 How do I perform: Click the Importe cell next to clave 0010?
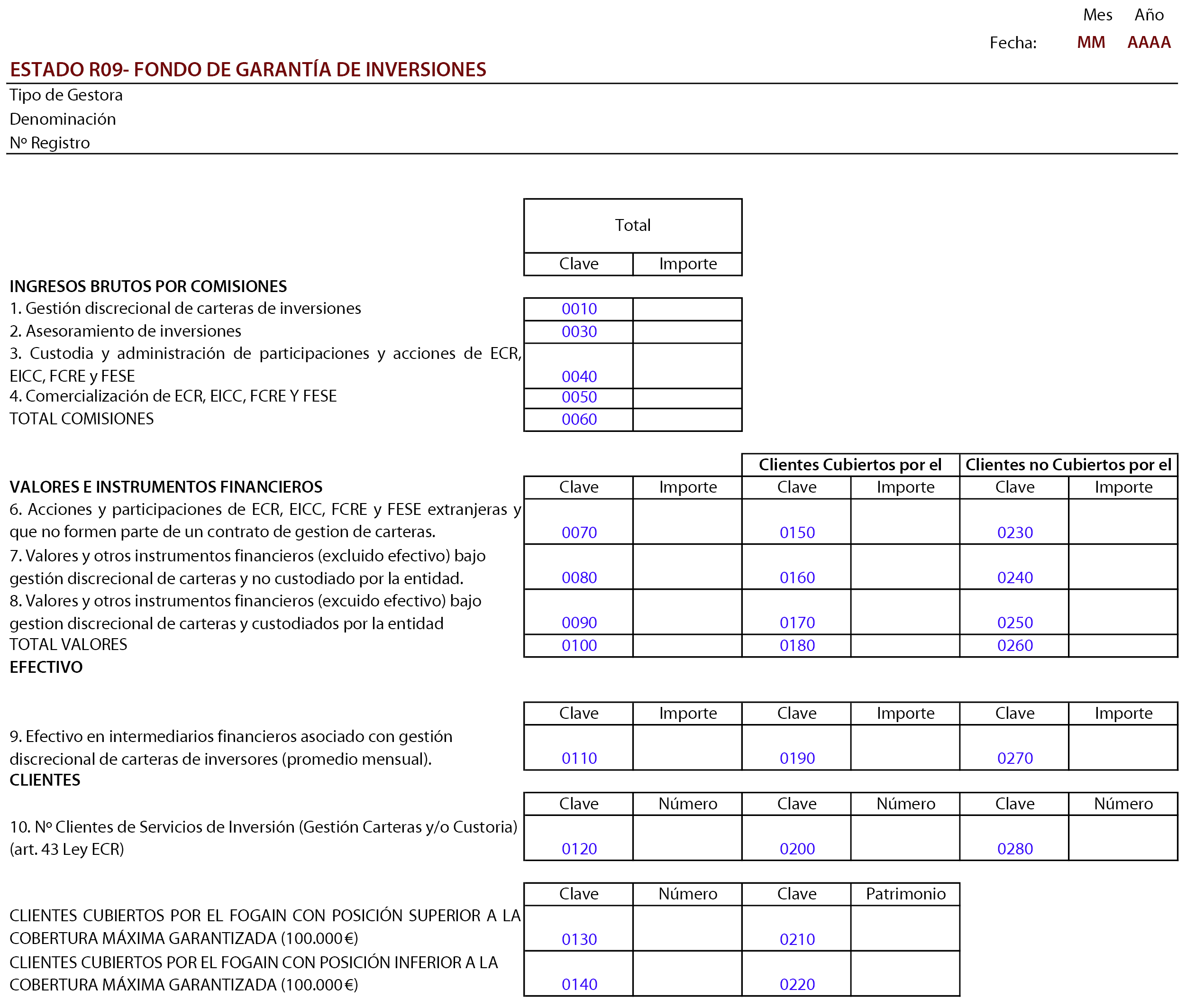tap(687, 309)
